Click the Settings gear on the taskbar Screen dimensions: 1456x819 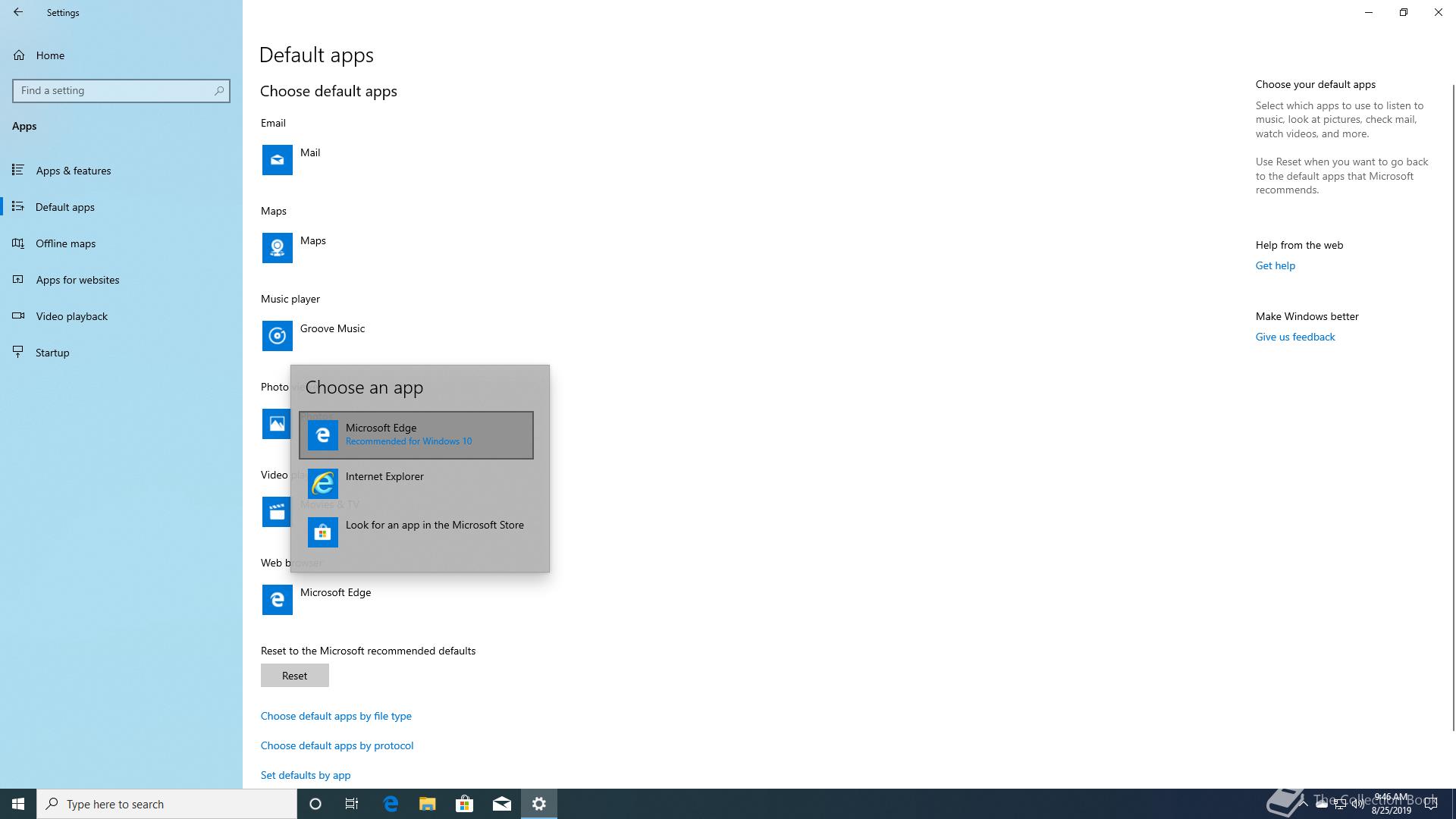coord(539,804)
